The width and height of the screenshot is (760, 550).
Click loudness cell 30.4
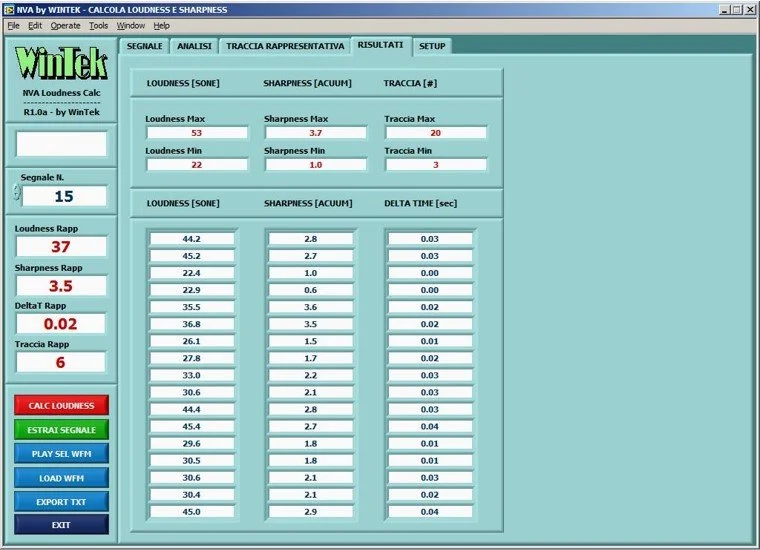coord(192,494)
